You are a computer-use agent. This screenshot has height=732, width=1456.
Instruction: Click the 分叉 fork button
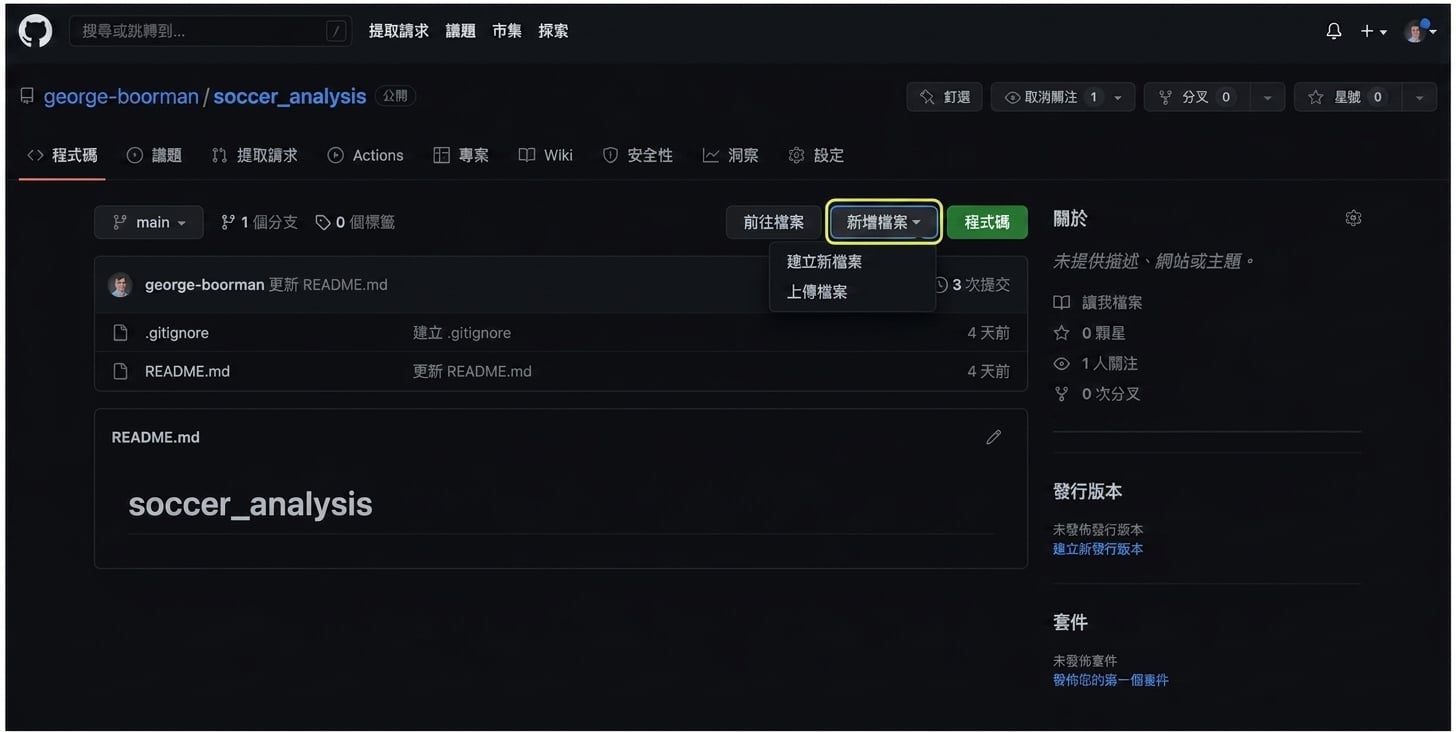coord(1196,97)
